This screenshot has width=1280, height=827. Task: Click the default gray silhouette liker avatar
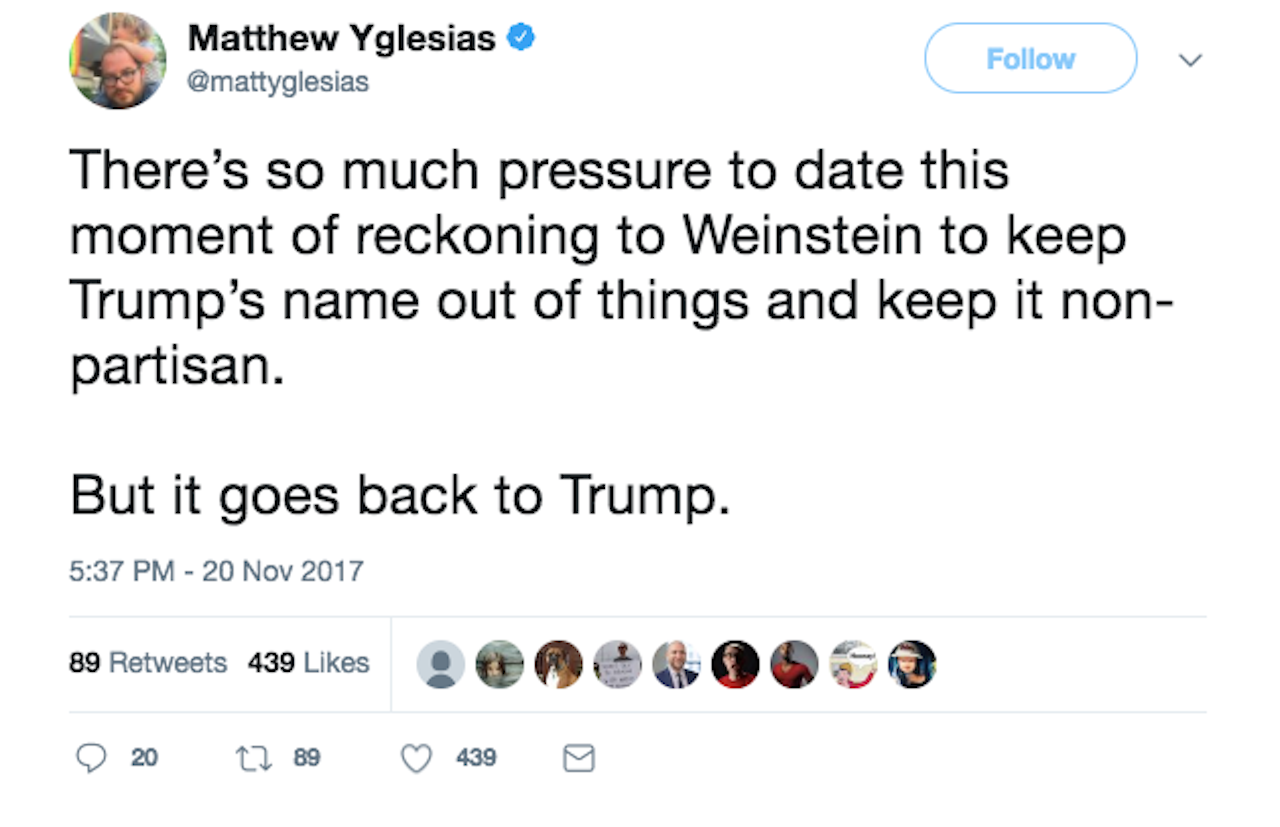click(440, 664)
